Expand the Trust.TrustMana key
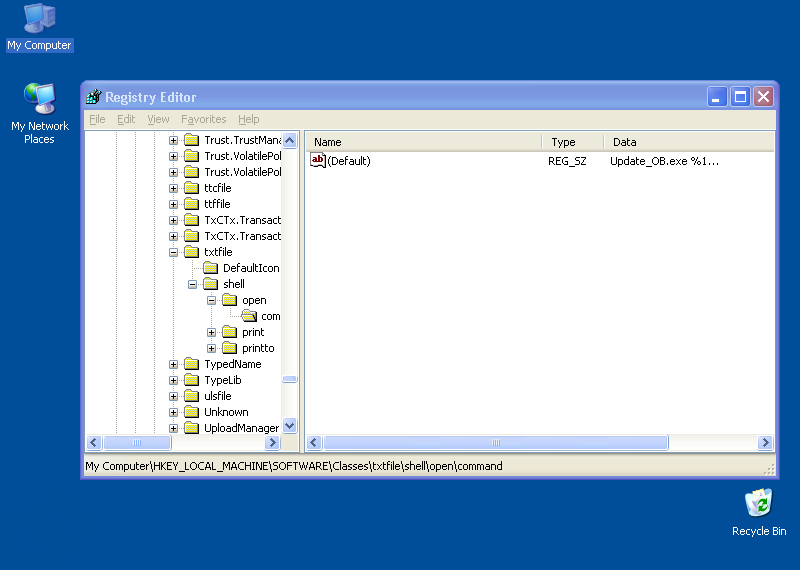 coord(173,140)
